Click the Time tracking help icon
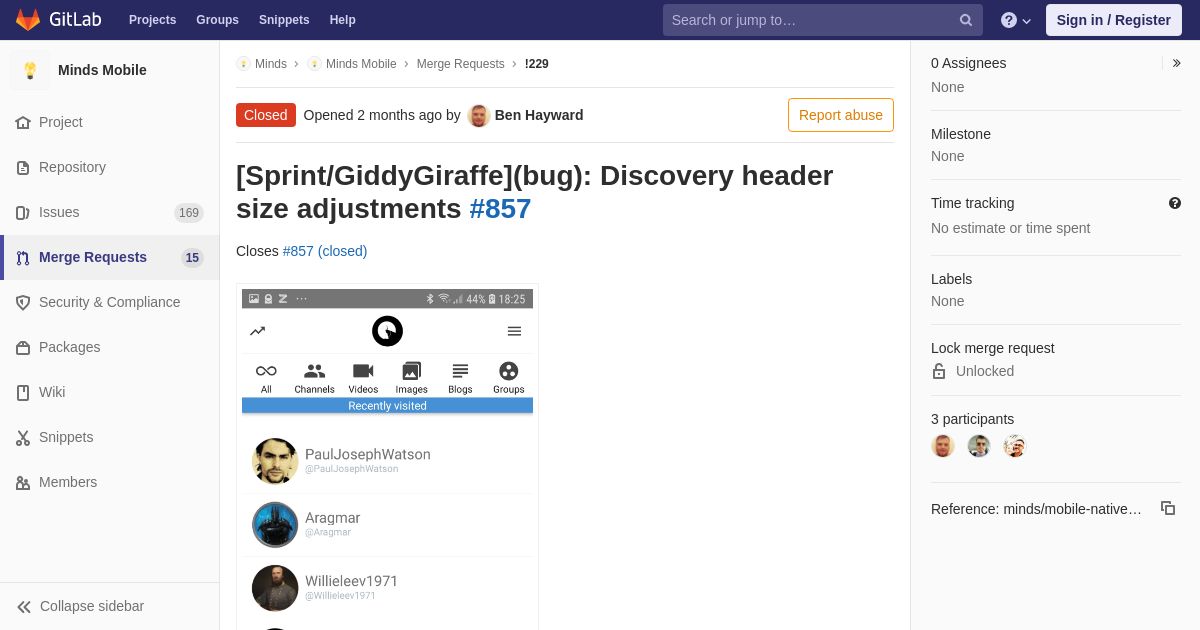 coord(1175,203)
